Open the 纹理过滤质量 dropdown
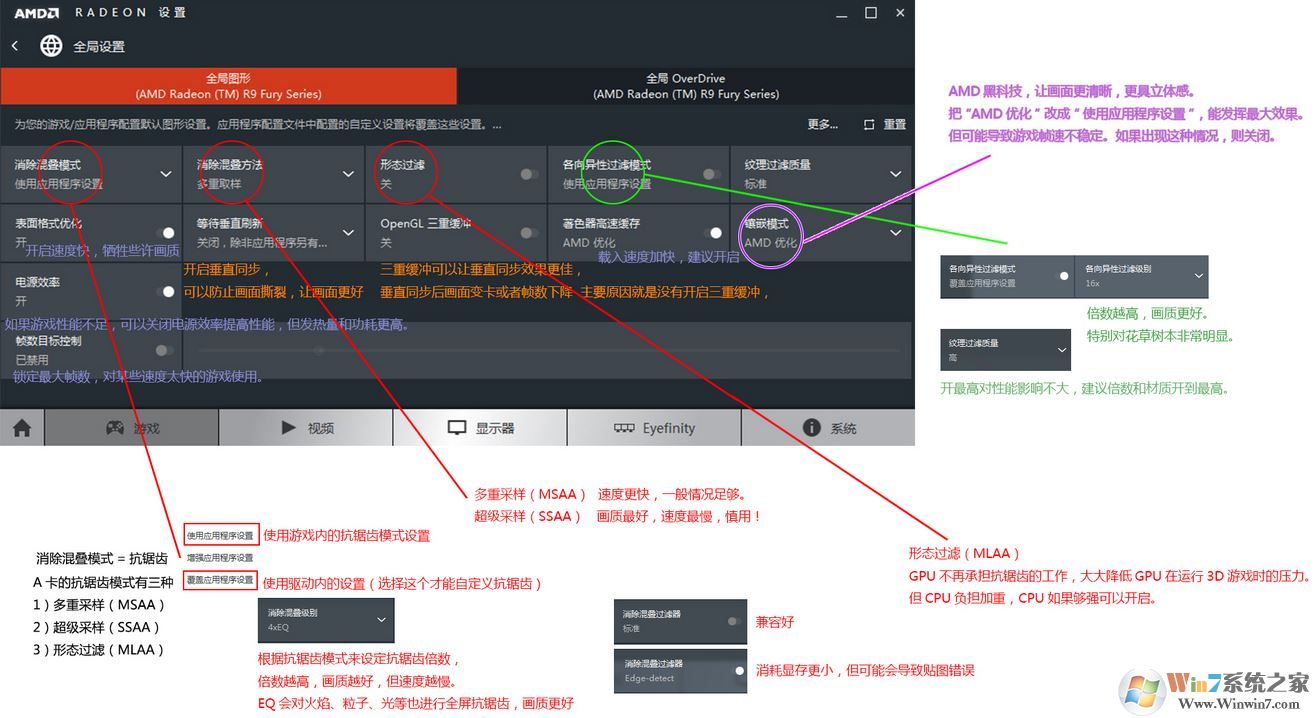This screenshot has height=718, width=1316. (x=897, y=172)
